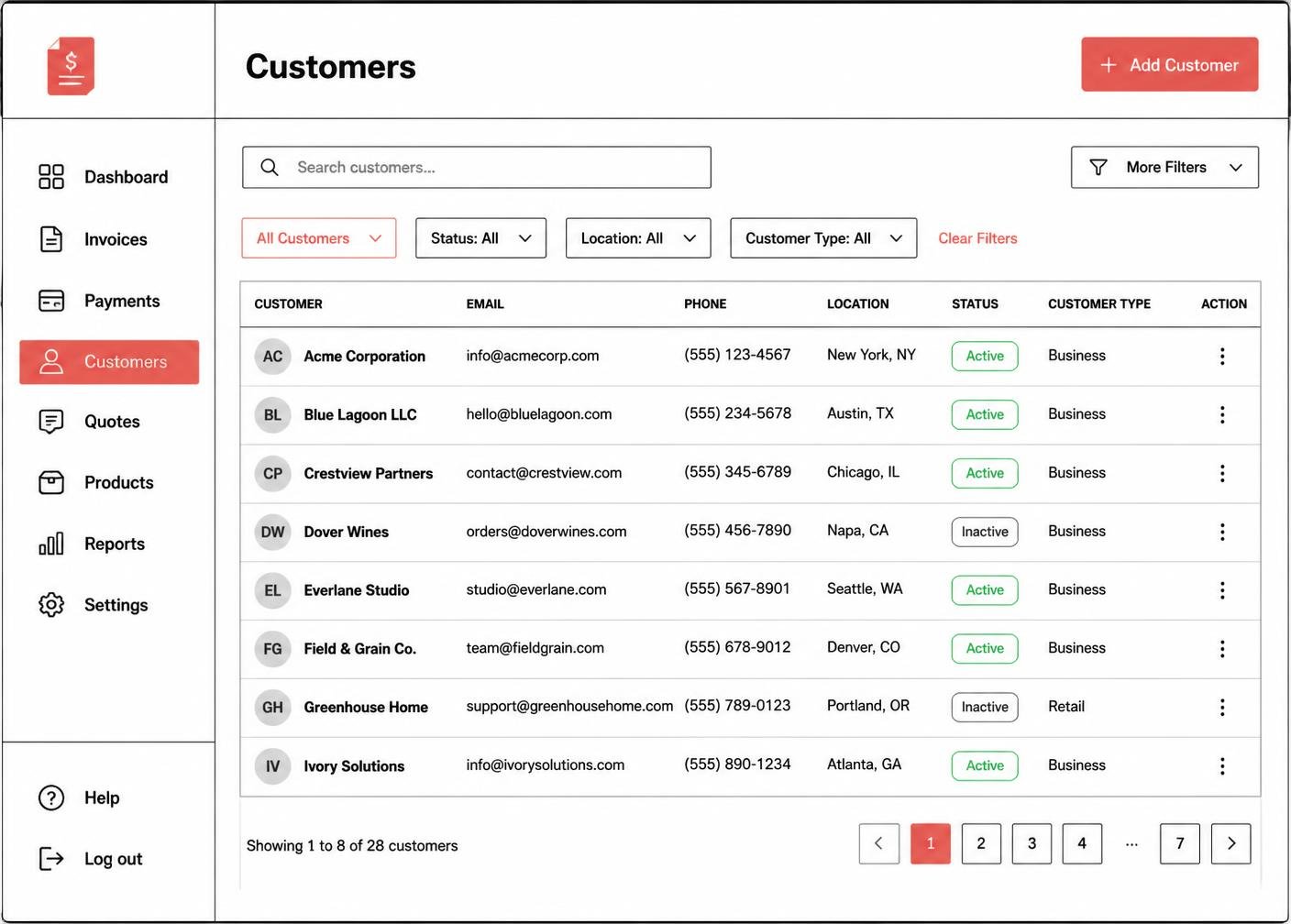Open actions menu for Blue Lagoon LLC
Viewport: 1291px width, 924px height.
pos(1222,414)
